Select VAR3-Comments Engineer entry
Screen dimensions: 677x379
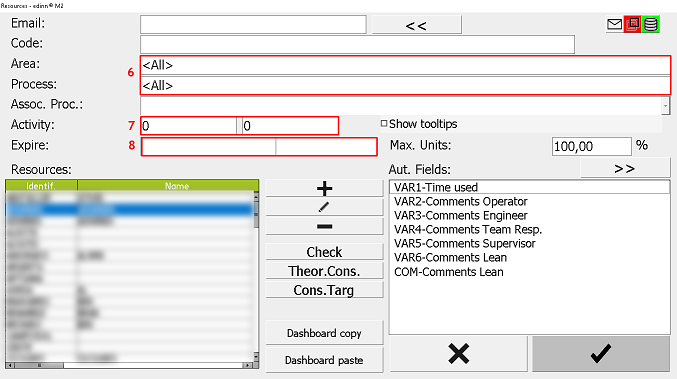tap(529, 215)
